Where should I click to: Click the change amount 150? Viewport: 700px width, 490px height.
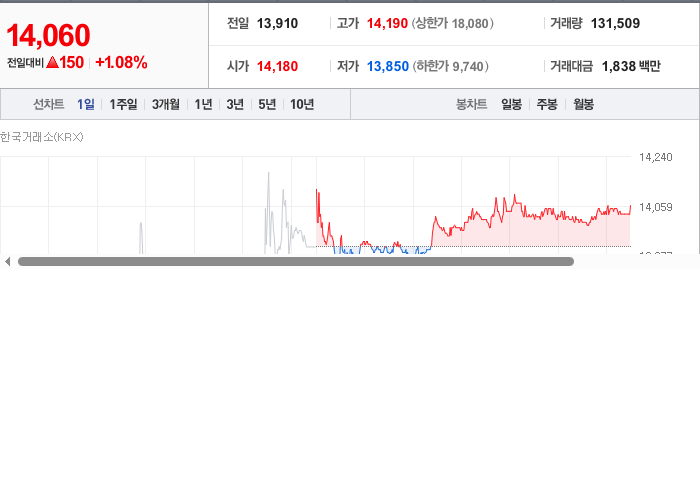(x=71, y=62)
